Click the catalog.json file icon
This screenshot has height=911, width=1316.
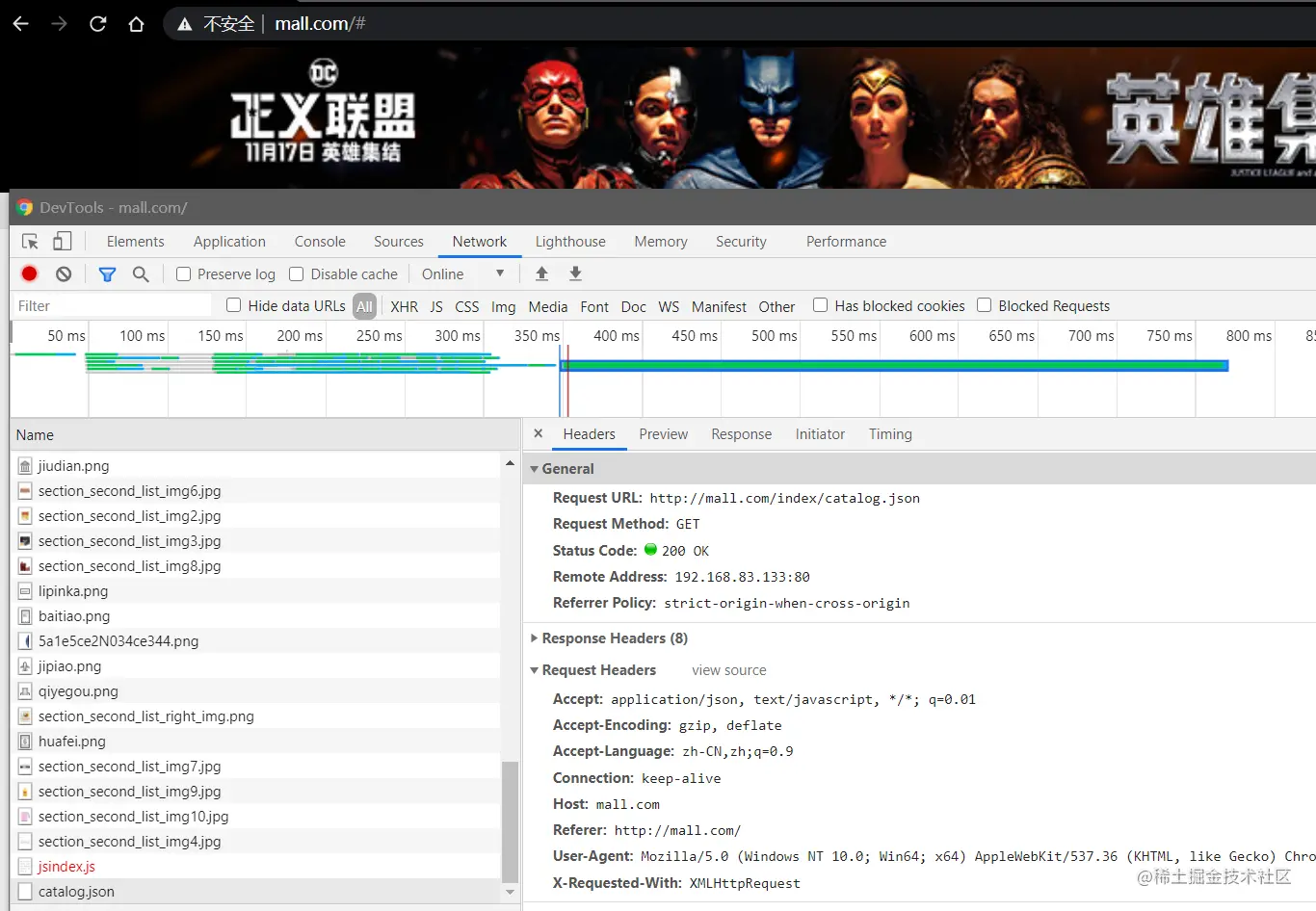tap(25, 892)
